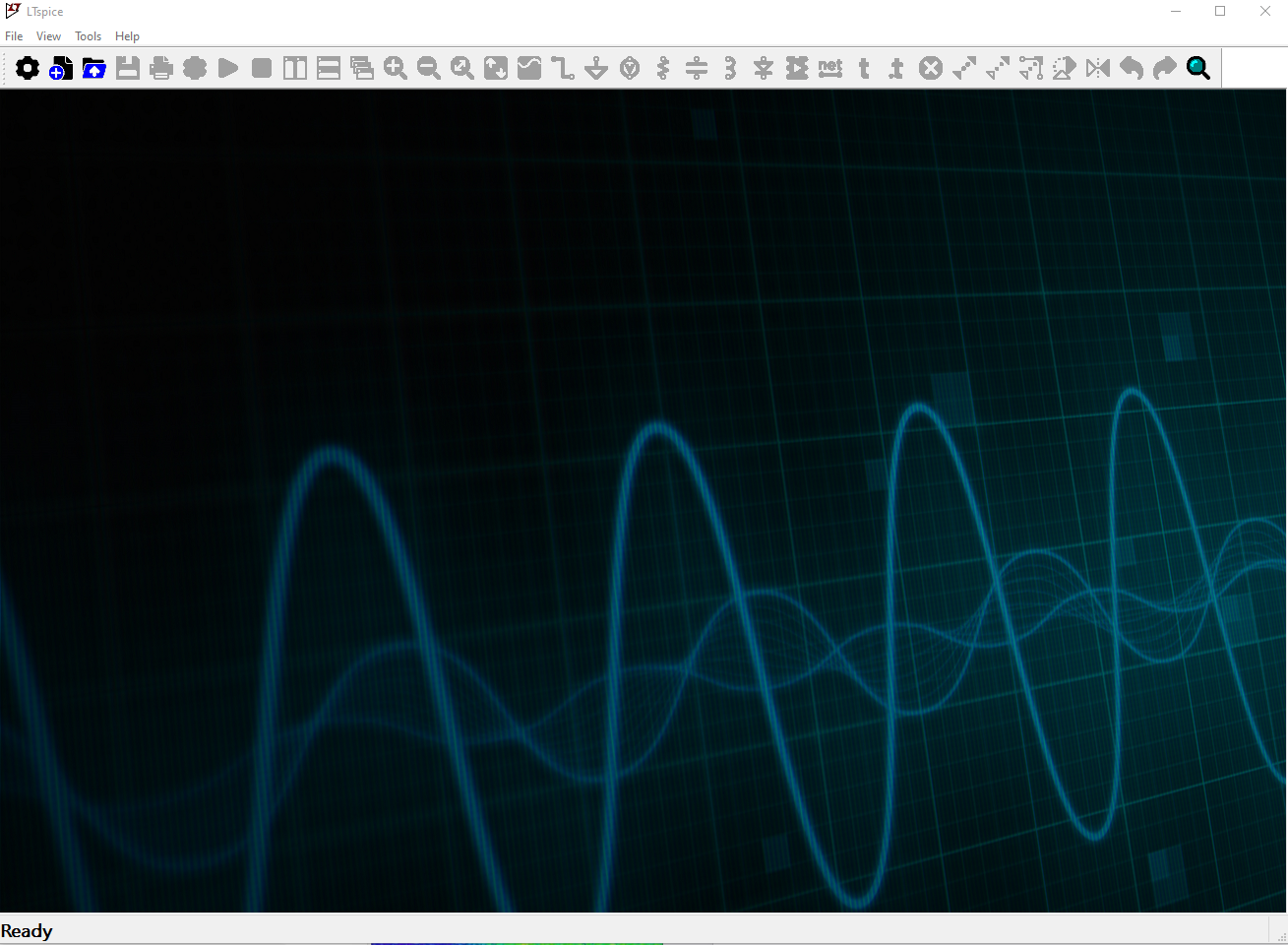Select the Delete tool (circled X)
1288x945 pixels.
point(931,68)
